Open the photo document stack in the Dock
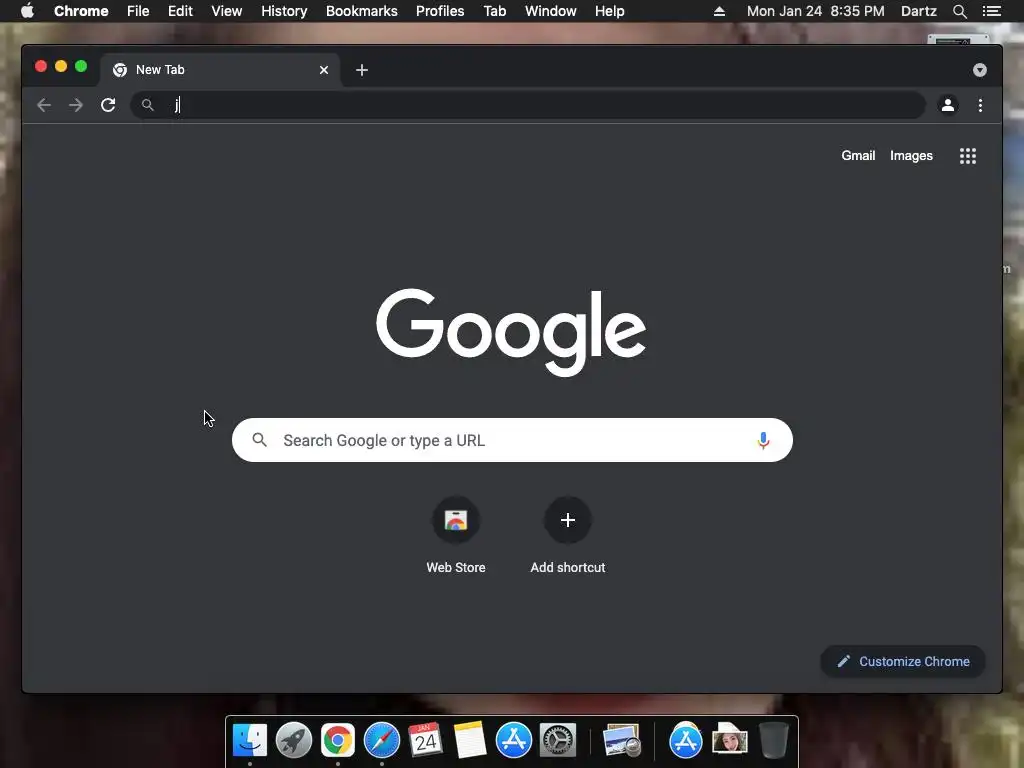This screenshot has height=768, width=1024. click(729, 741)
